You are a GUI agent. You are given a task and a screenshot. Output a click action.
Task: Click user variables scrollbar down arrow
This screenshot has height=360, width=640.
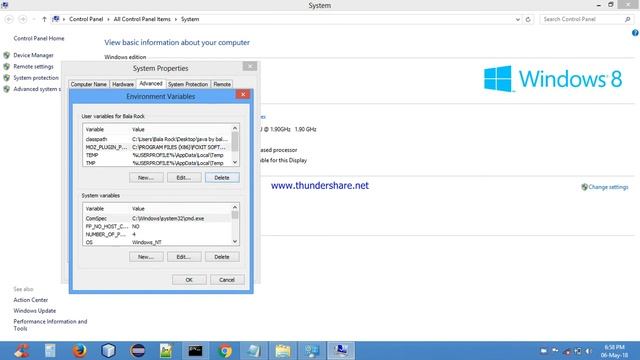235,162
